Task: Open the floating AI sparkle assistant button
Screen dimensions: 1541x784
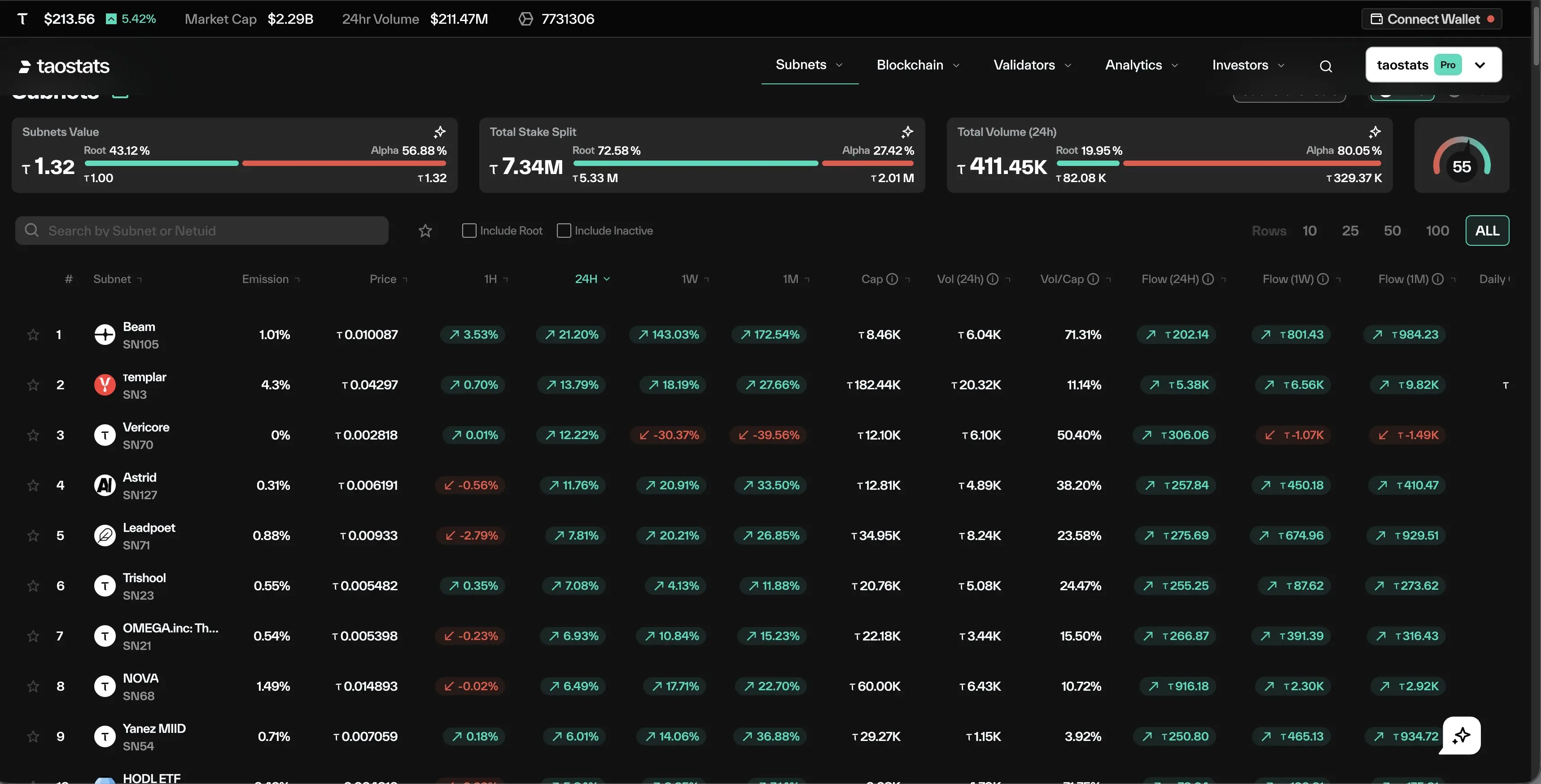Action: click(x=1461, y=735)
